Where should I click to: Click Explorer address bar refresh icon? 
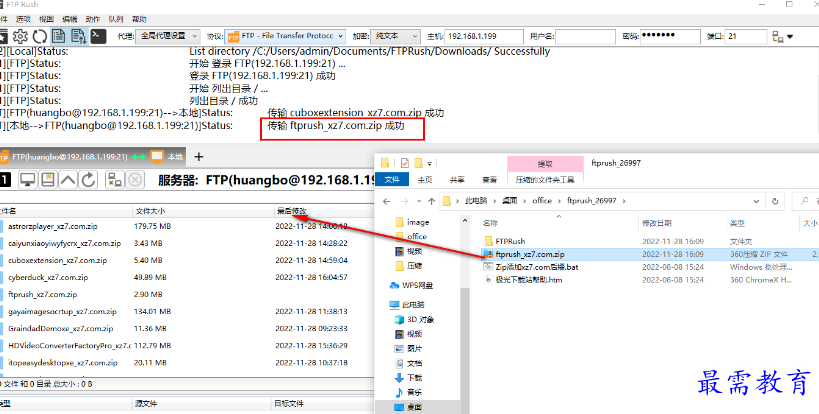click(775, 200)
